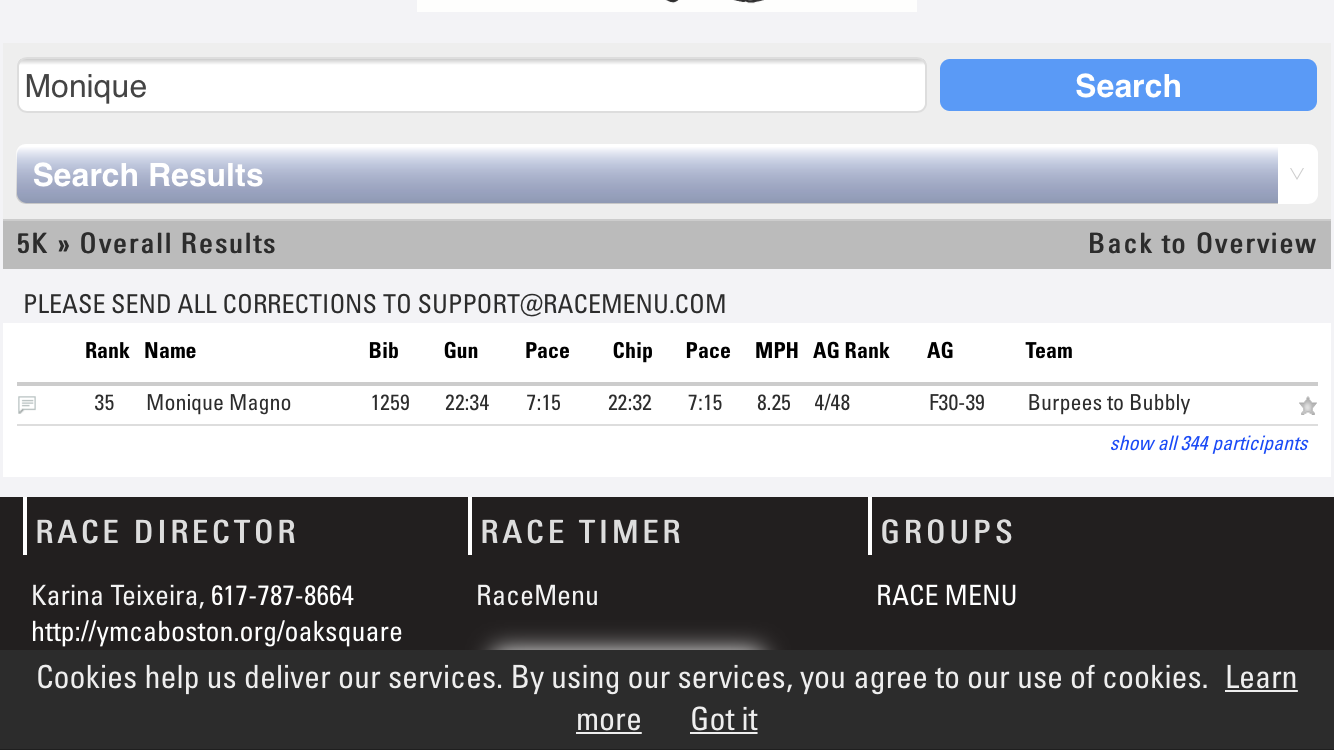Viewport: 1334px width, 750px height.
Task: Open the ymcaboston.org/oaksquare link
Action: click(x=217, y=632)
